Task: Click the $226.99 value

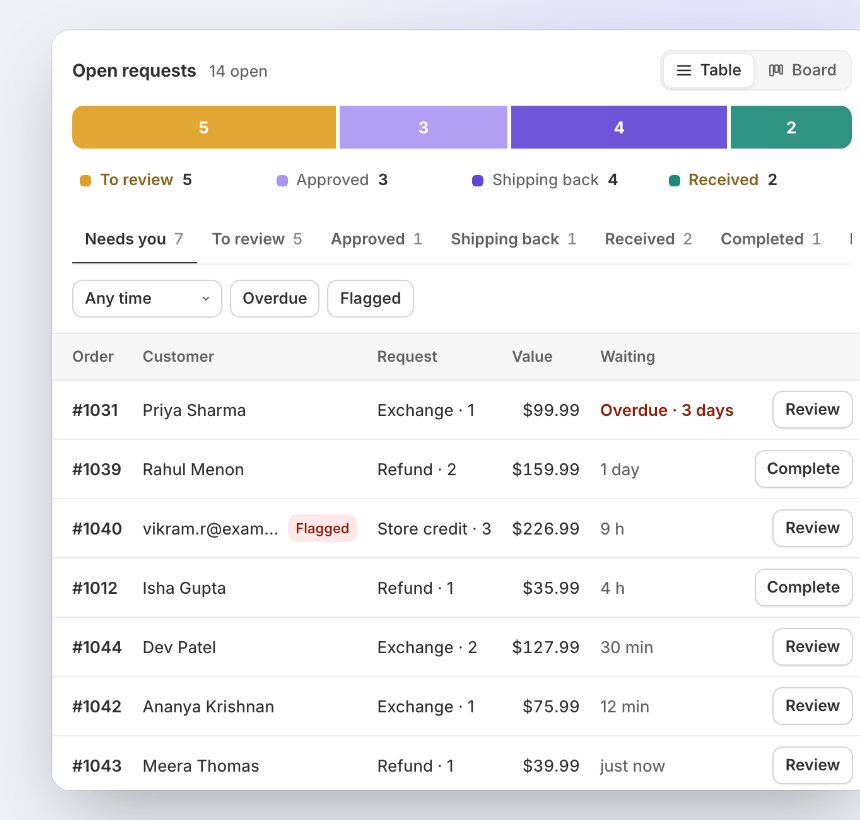Action: pyautogui.click(x=546, y=529)
